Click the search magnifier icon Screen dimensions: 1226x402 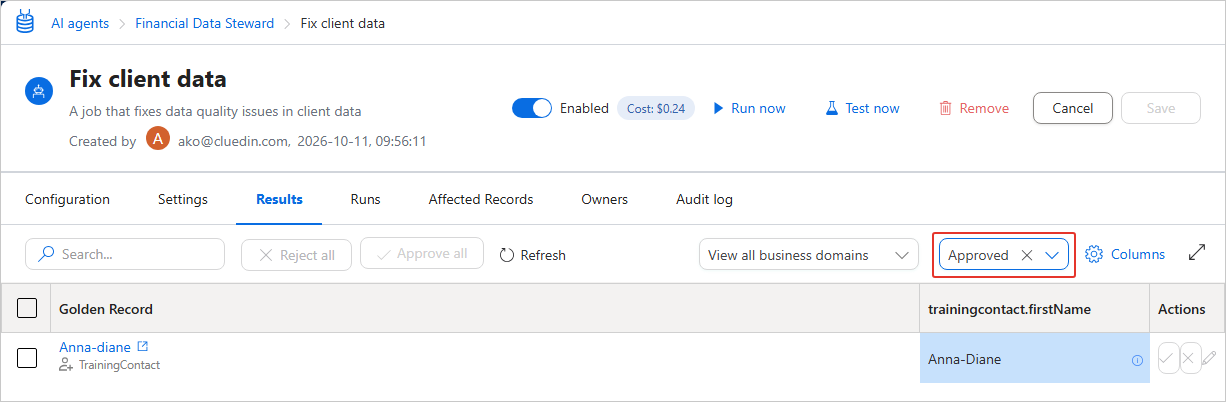46,254
